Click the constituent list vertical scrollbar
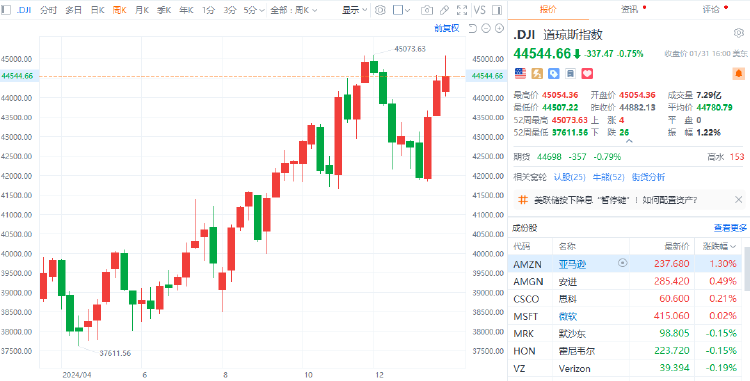This screenshot has height=381, width=750. [747, 268]
